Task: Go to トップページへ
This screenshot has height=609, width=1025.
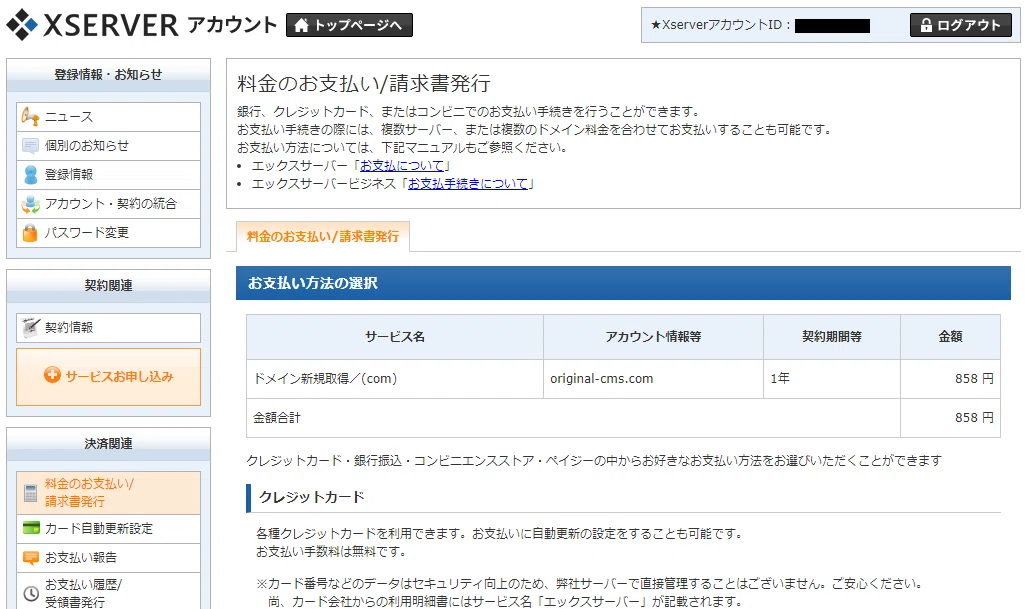Action: coord(350,25)
